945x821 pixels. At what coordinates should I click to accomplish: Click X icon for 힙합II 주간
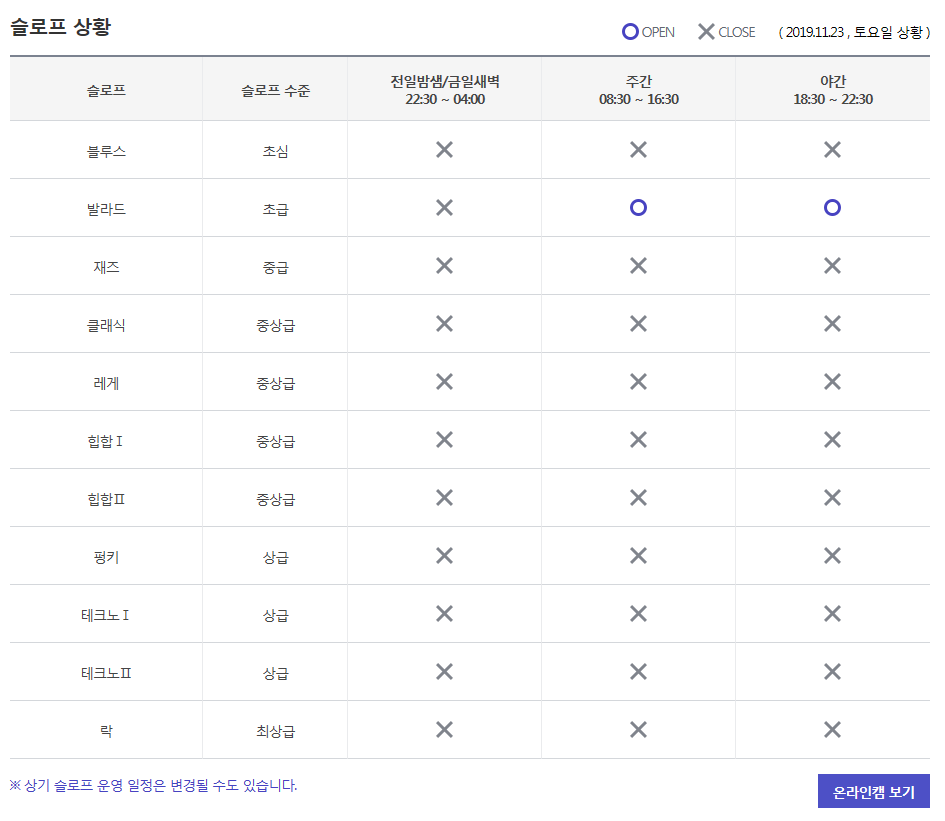pos(638,497)
